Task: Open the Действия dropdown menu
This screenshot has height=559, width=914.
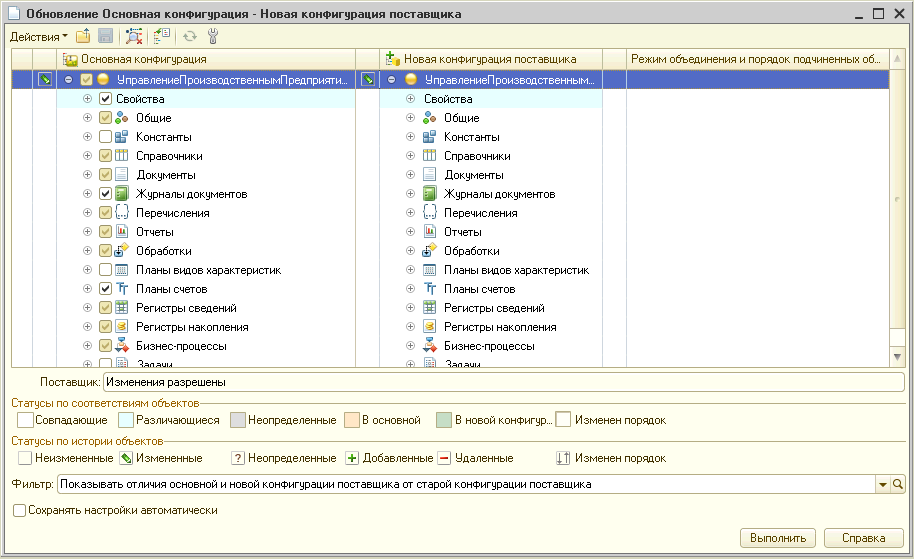Action: point(38,37)
